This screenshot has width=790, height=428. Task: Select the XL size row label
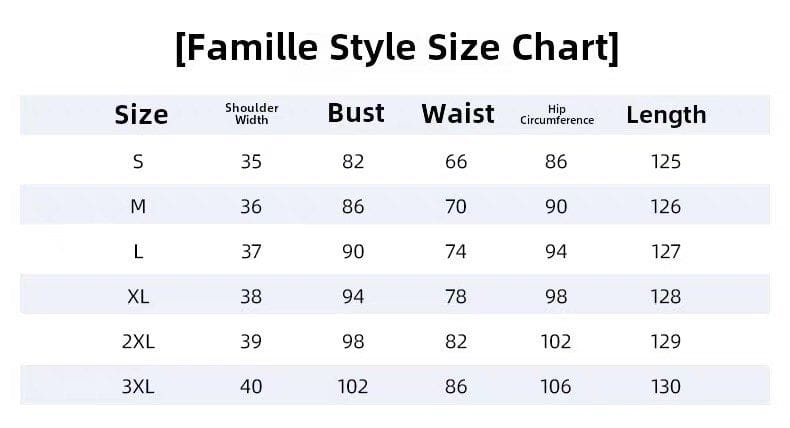point(138,297)
